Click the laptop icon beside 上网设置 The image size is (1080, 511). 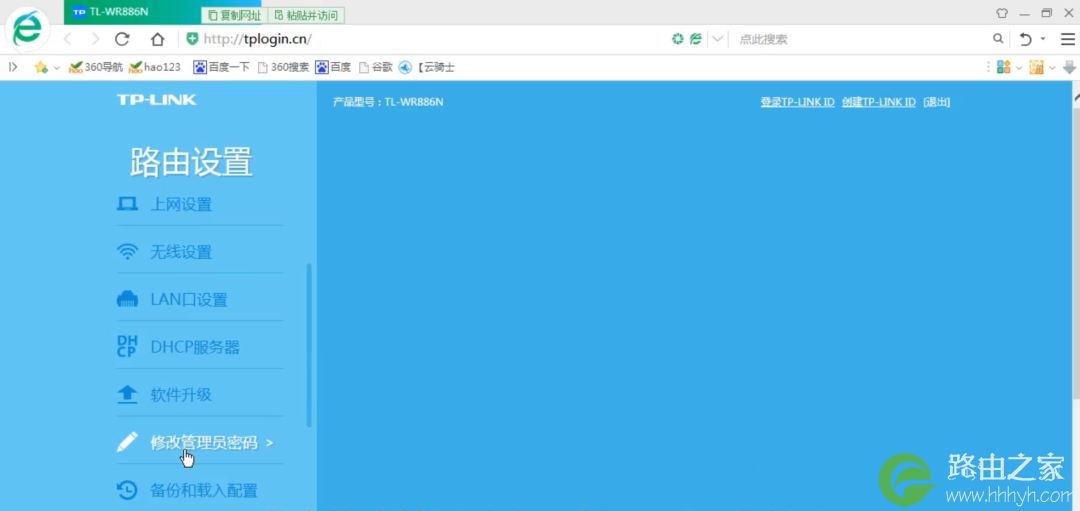127,204
